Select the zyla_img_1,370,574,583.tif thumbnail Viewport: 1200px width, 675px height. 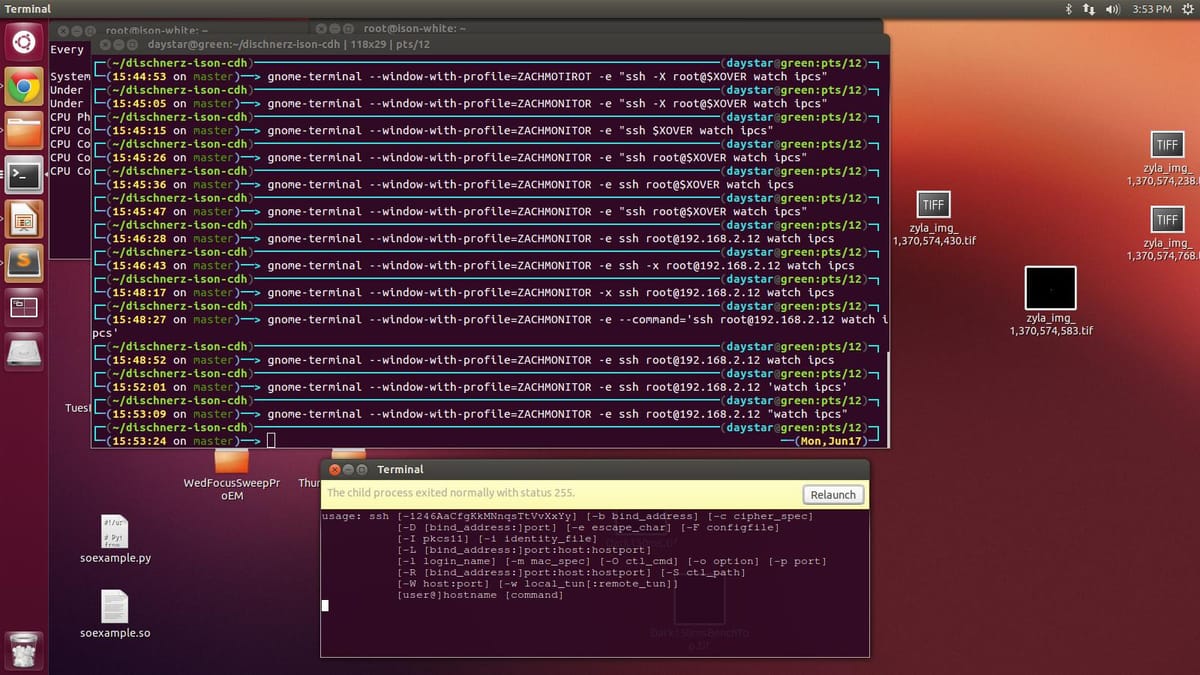(x=1050, y=288)
